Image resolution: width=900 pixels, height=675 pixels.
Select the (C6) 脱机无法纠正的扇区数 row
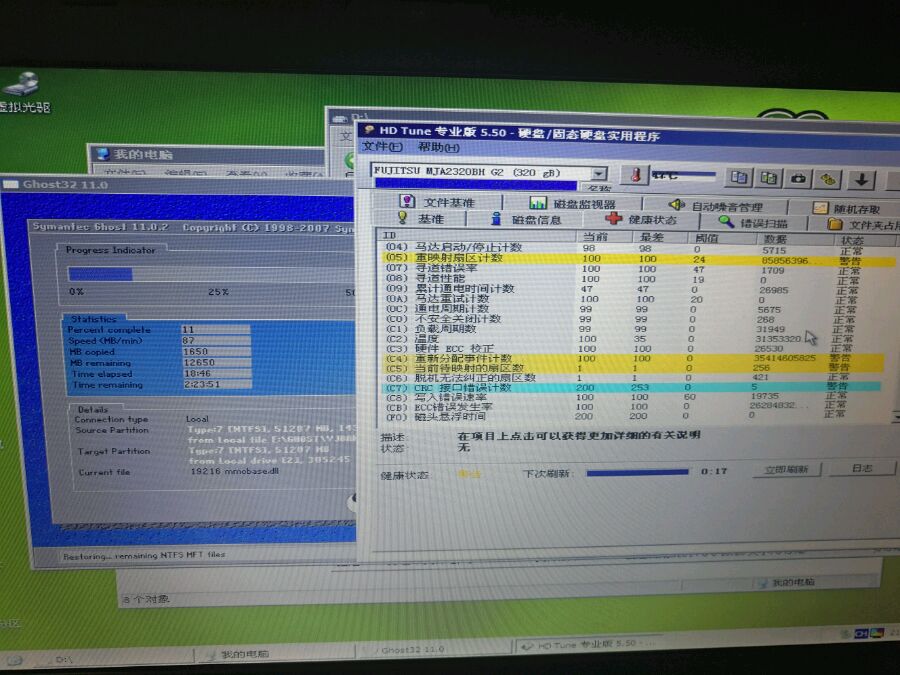[x=633, y=378]
